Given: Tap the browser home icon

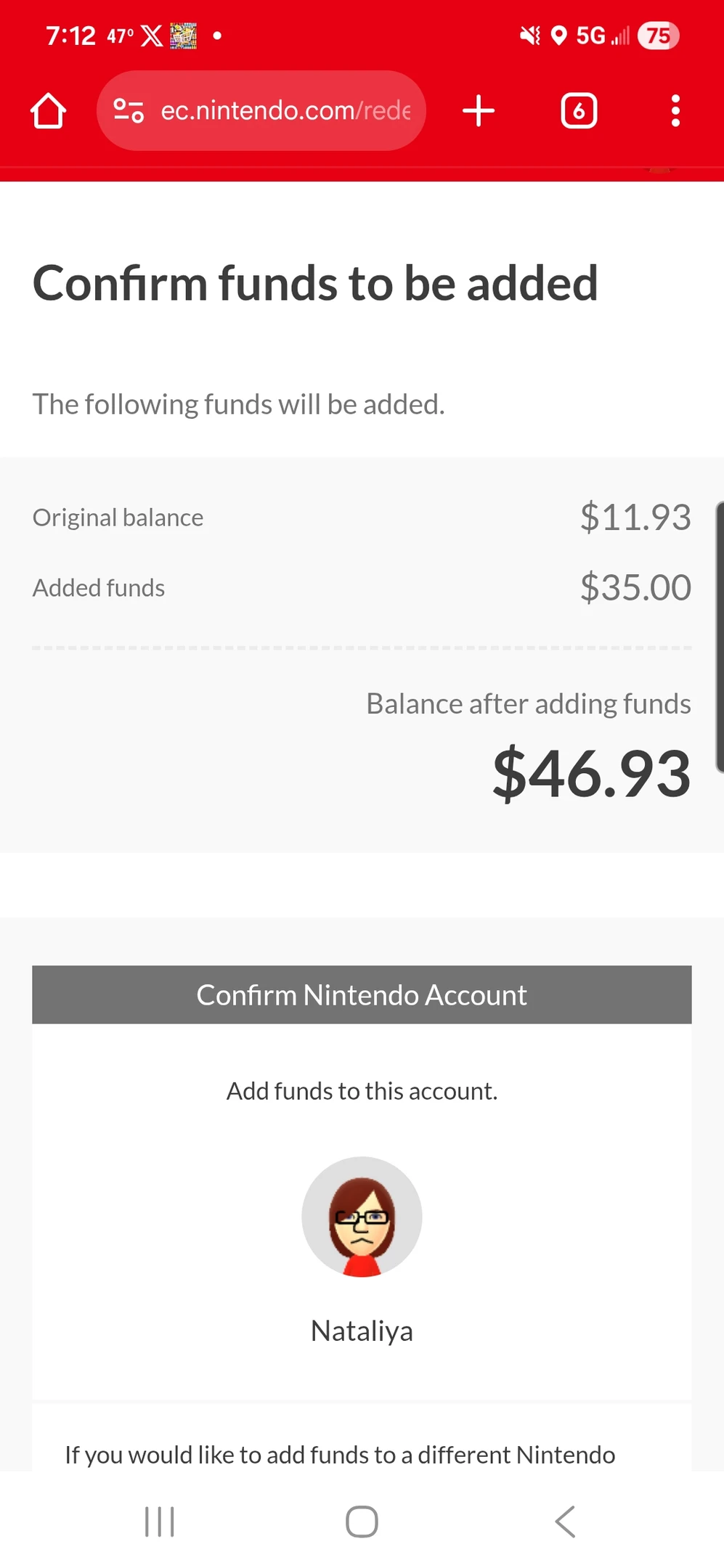Looking at the screenshot, I should (48, 111).
